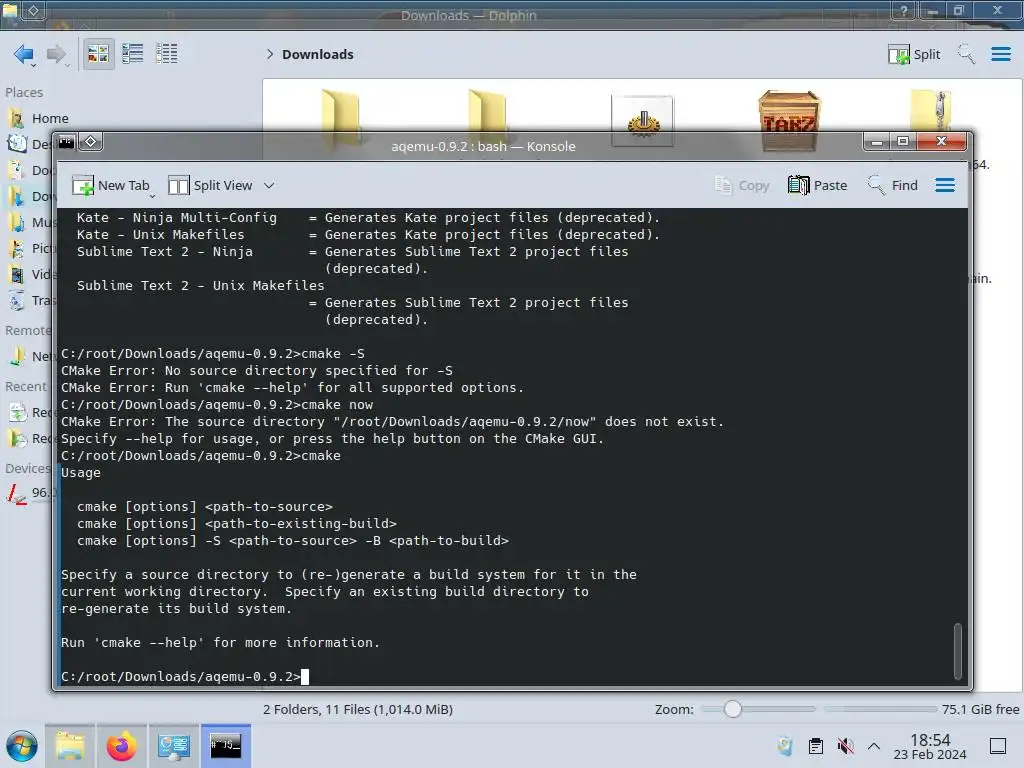
Task: Click Split View in Konsole toolbar
Action: coord(210,185)
